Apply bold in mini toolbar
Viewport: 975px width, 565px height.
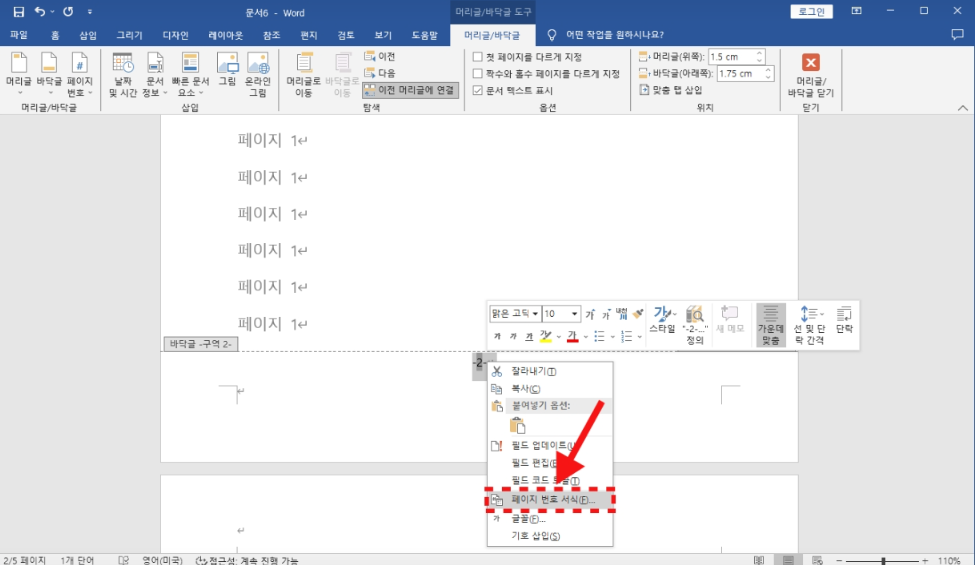click(x=497, y=336)
